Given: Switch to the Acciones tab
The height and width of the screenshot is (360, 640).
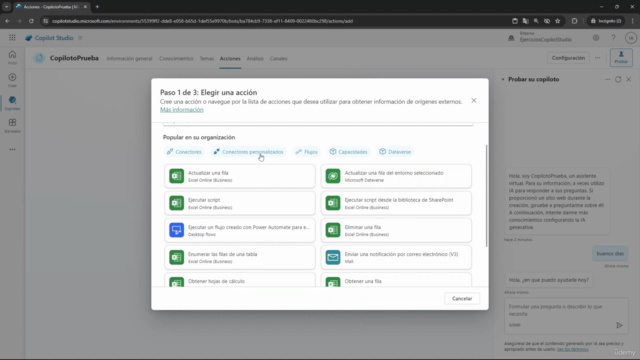Looking at the screenshot, I should click(230, 58).
